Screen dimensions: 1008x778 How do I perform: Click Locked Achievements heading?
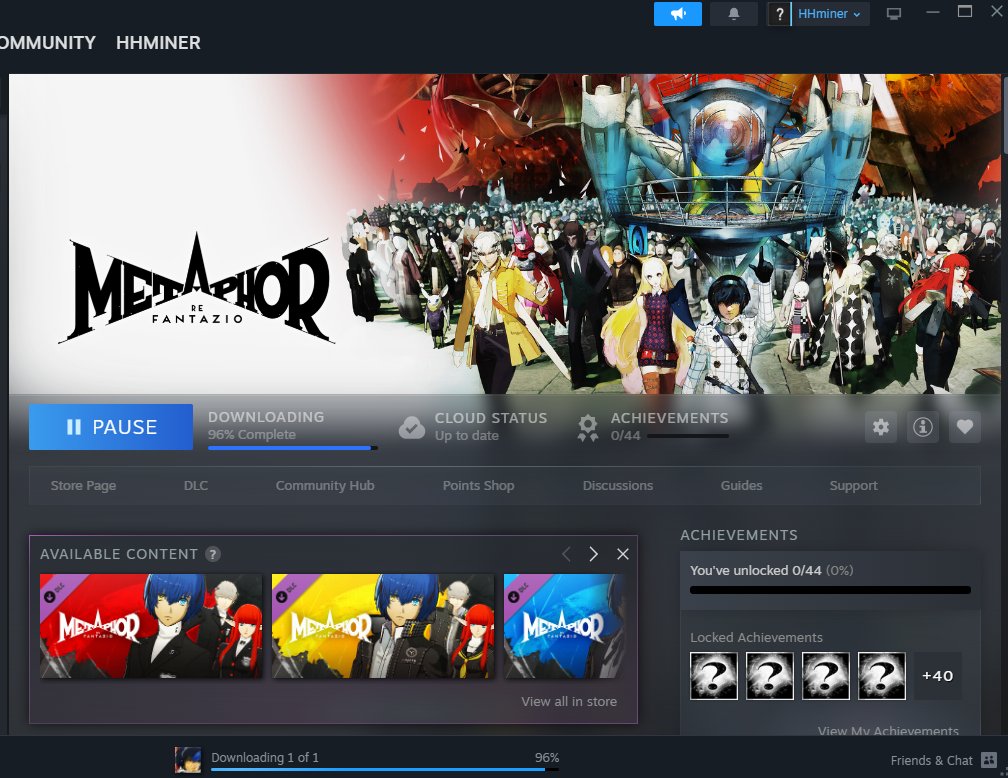tap(756, 637)
